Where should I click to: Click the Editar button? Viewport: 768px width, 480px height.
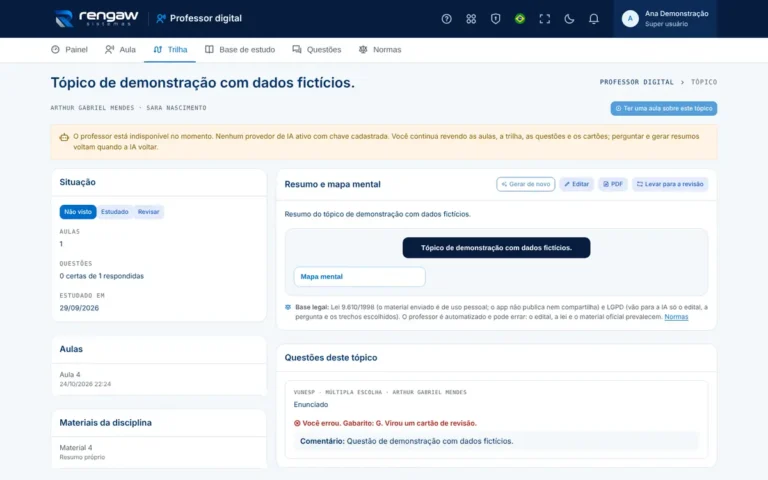tap(576, 184)
